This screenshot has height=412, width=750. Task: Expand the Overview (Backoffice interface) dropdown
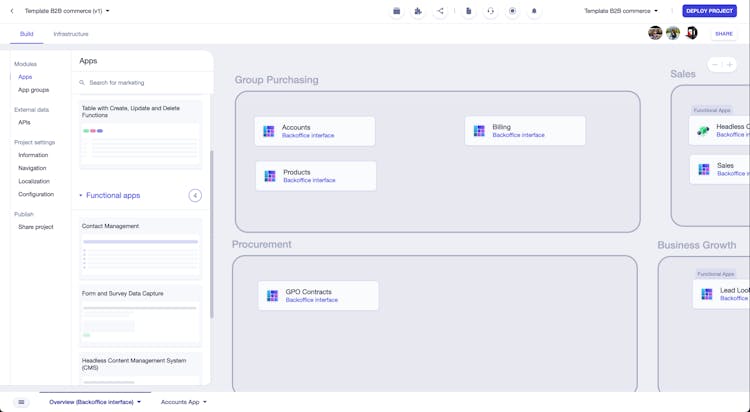[x=95, y=402]
